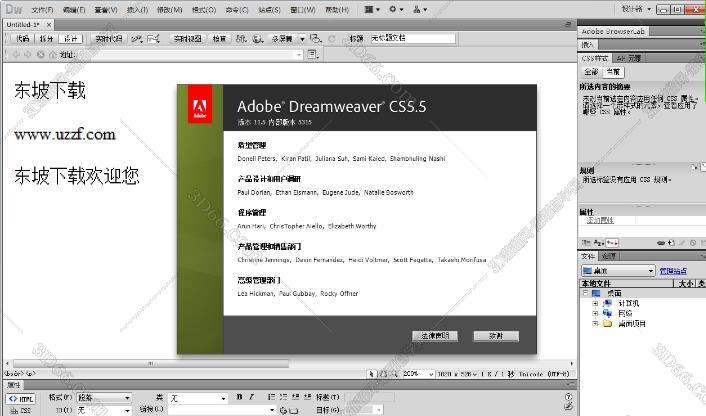Switch properties panel to HTML mode
The image size is (706, 416).
point(21,399)
